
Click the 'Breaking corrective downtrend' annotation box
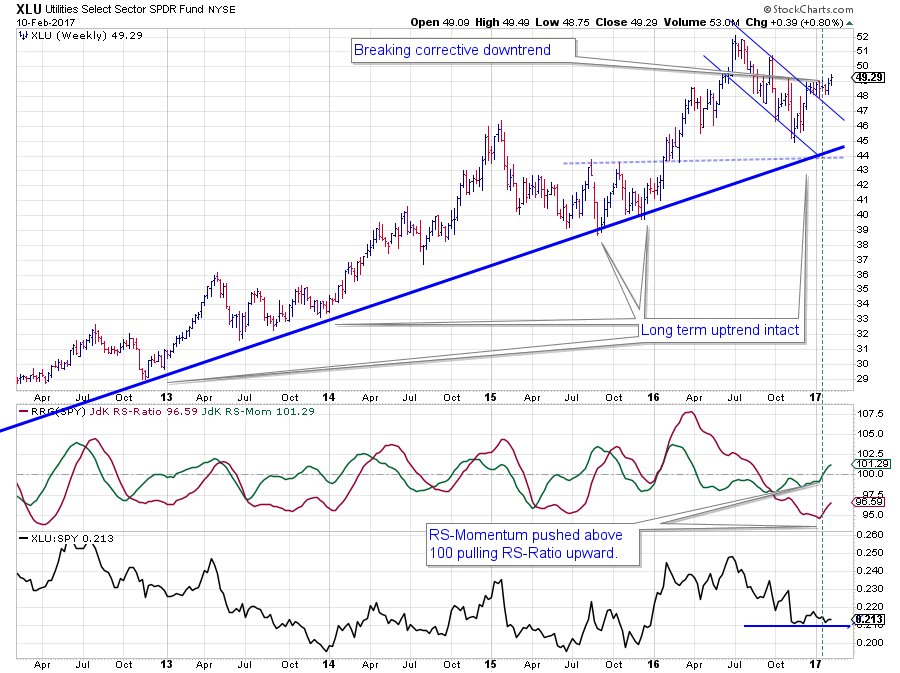[x=463, y=50]
